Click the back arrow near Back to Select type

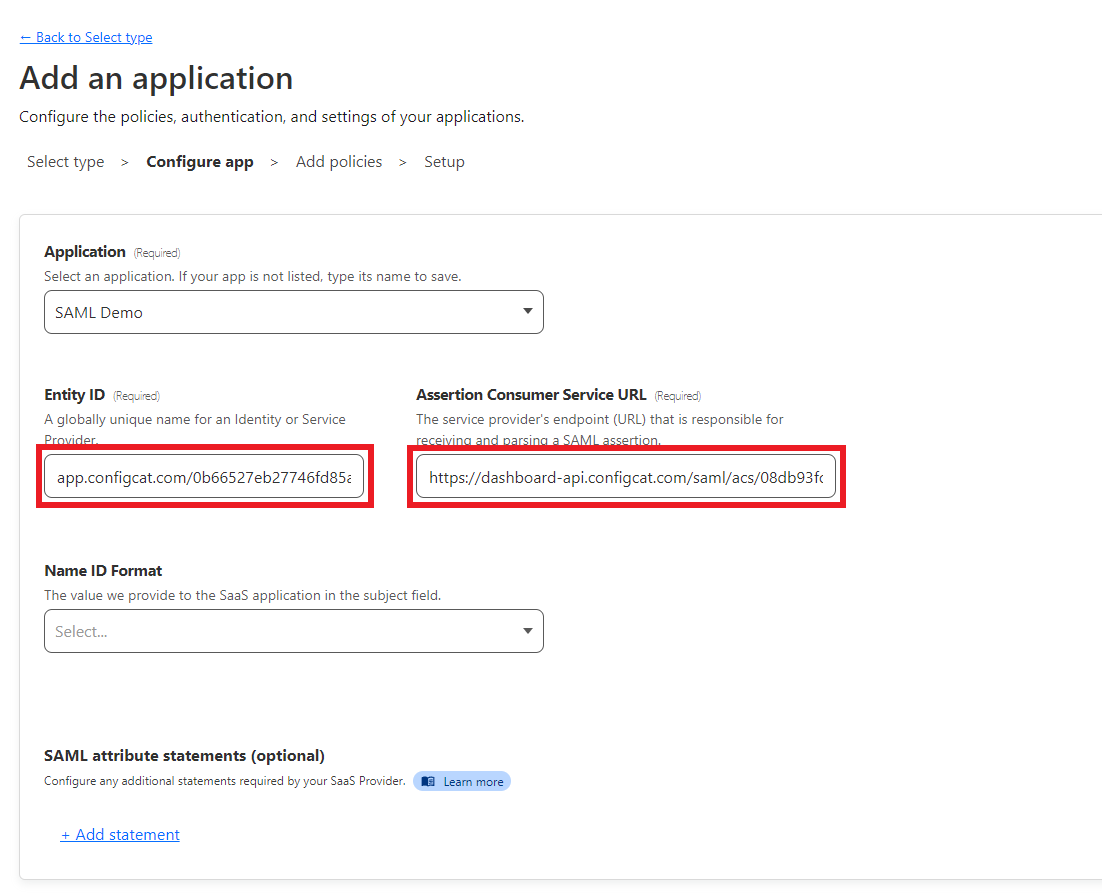point(27,37)
